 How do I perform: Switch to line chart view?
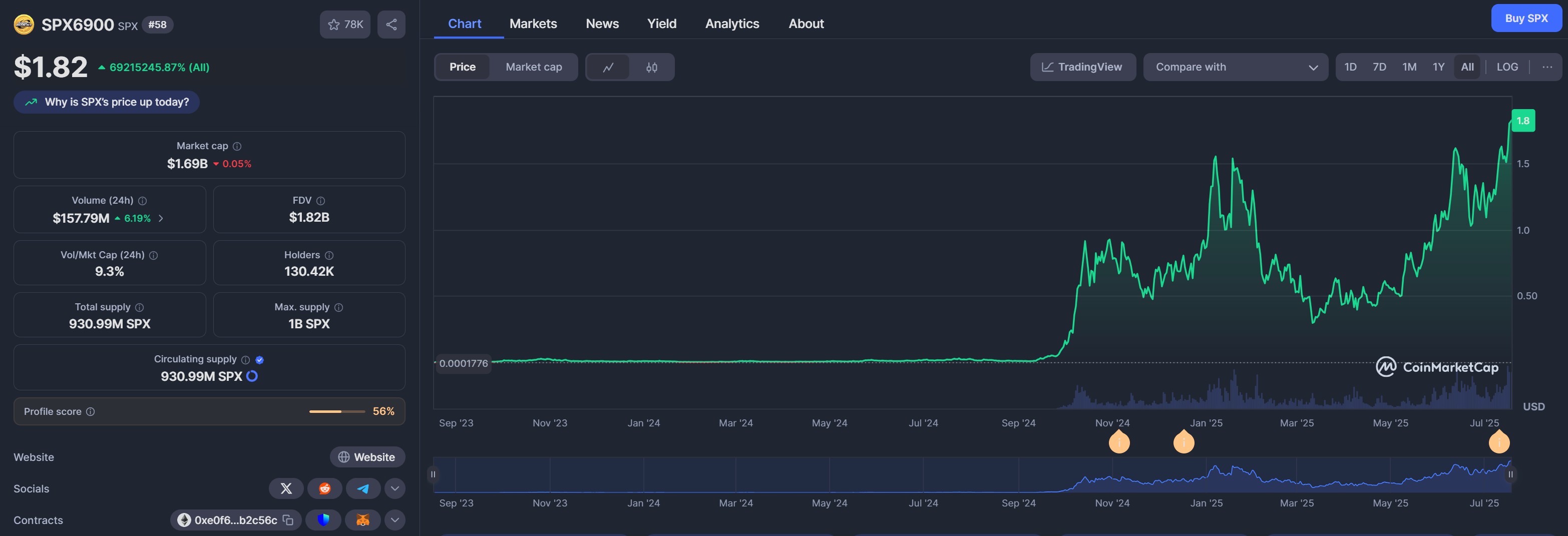coord(608,67)
